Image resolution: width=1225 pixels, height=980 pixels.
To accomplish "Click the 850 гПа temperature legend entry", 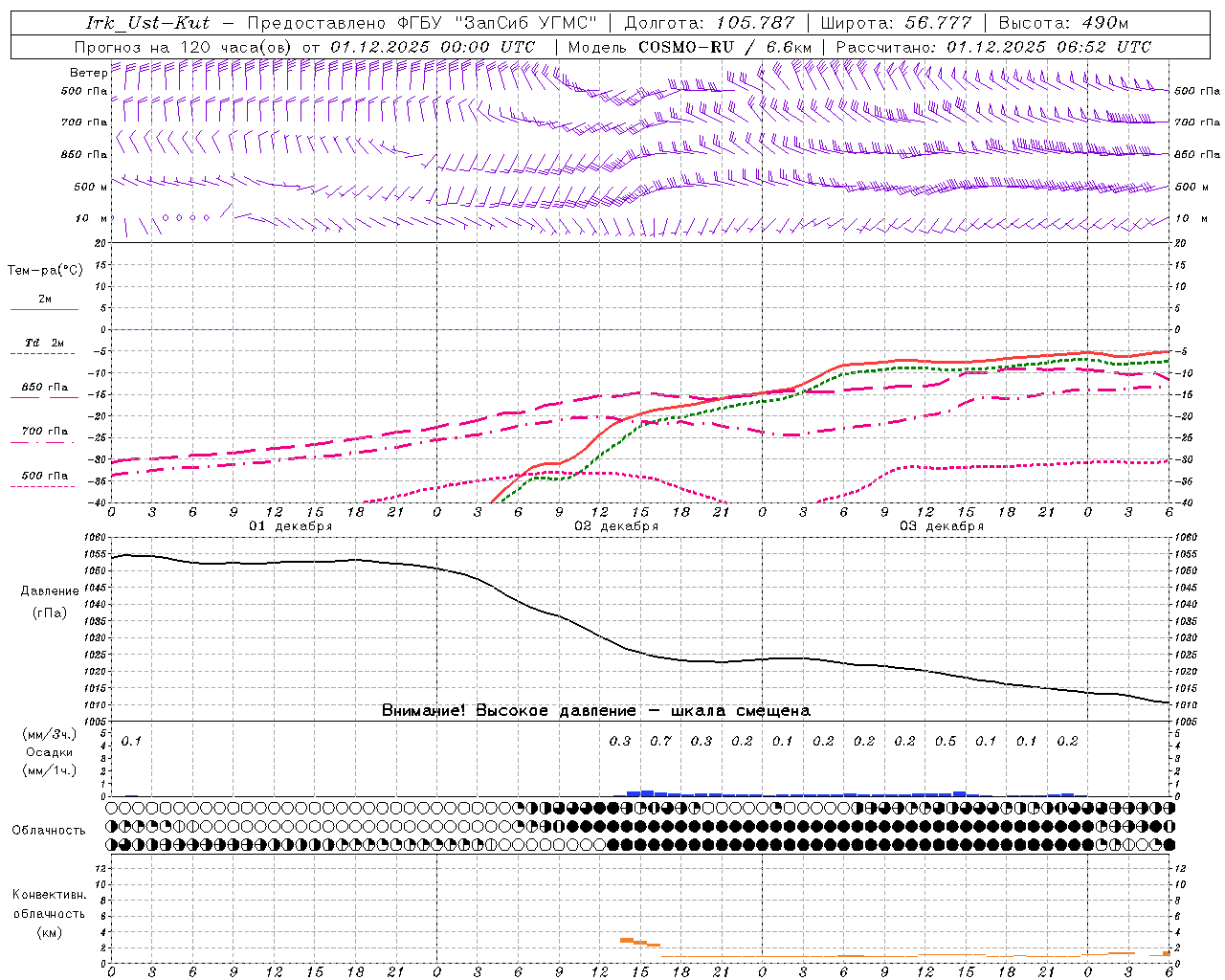I will [45, 388].
